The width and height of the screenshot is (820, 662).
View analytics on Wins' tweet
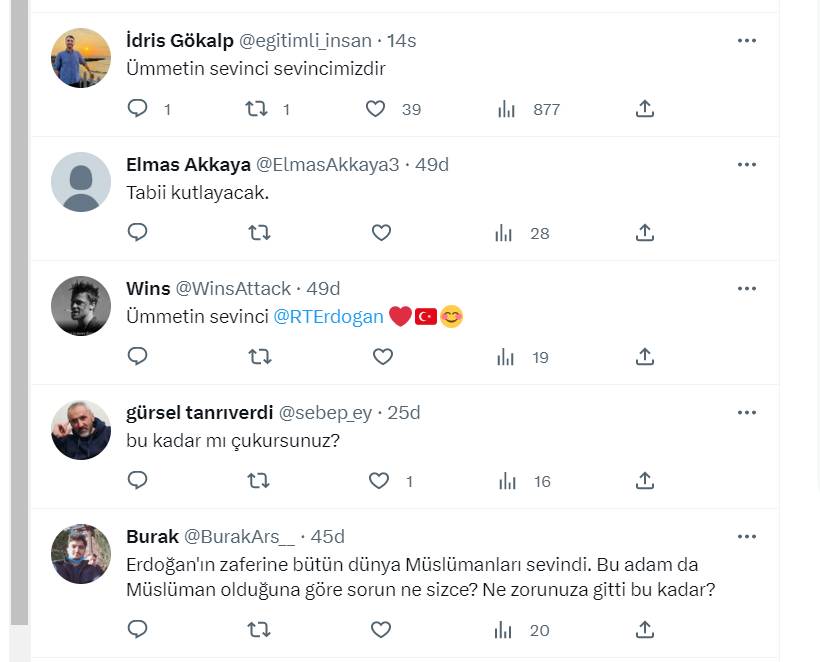(506, 357)
